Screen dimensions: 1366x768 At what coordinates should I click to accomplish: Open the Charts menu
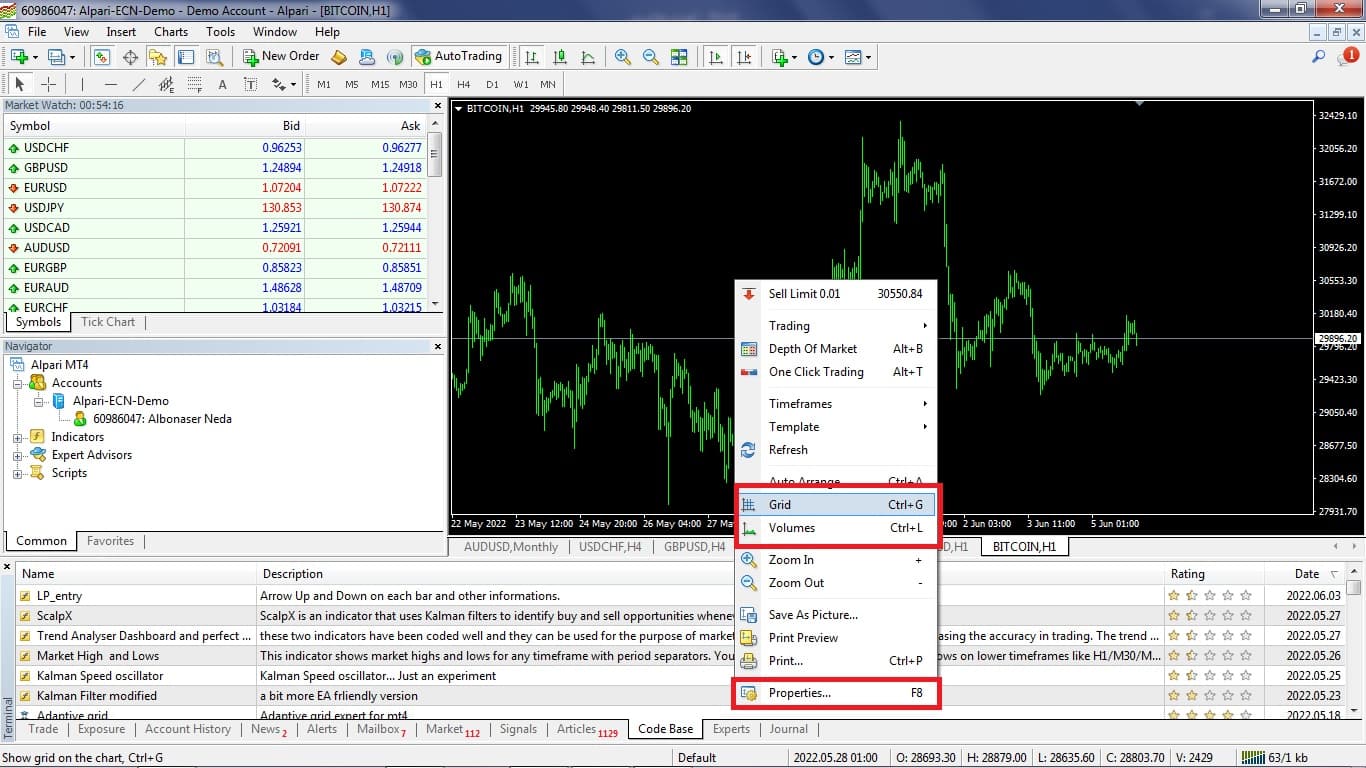tap(171, 31)
